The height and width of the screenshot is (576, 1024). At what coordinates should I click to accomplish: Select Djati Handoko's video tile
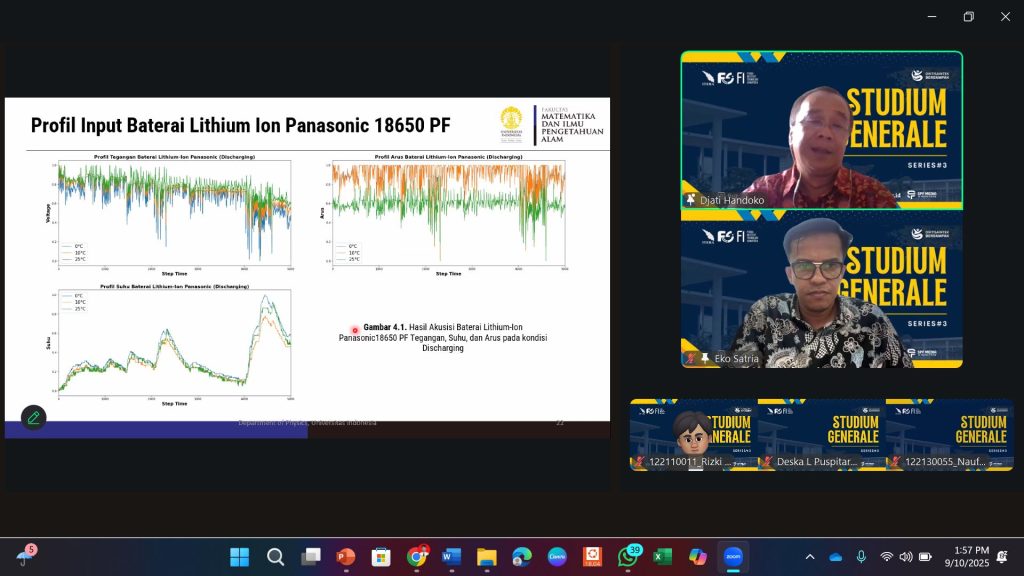(x=821, y=129)
